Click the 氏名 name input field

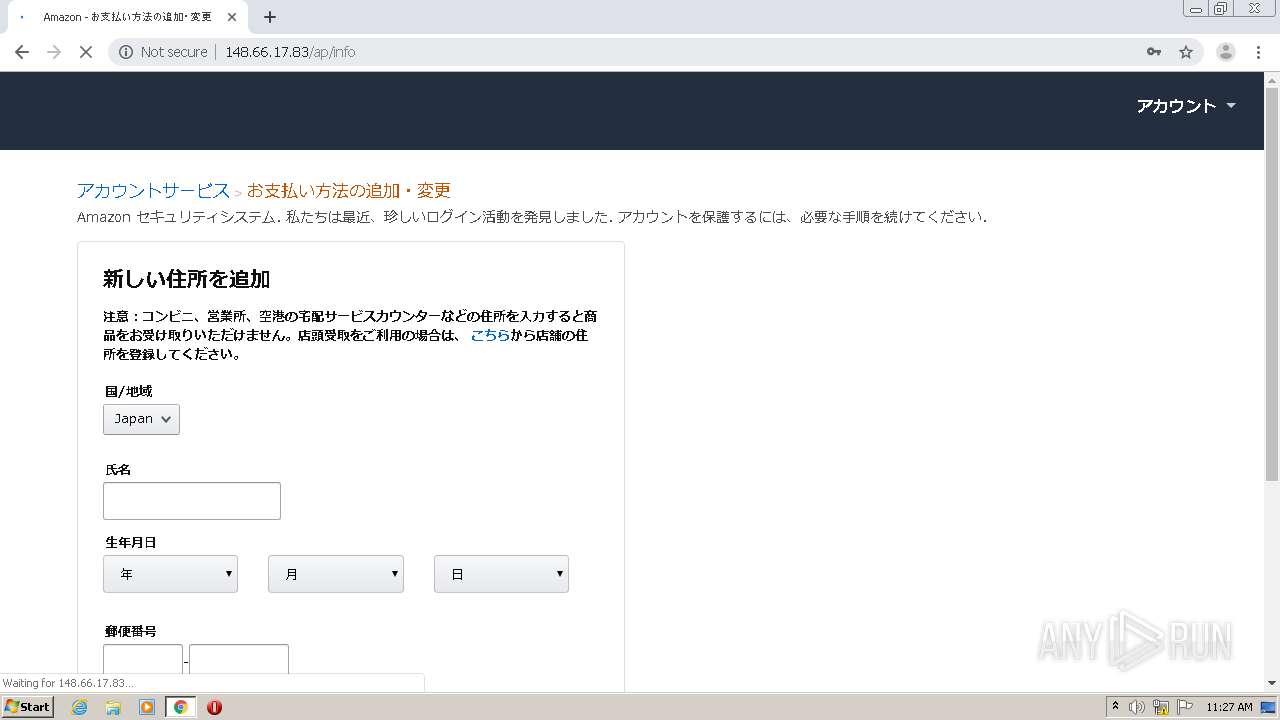[192, 501]
